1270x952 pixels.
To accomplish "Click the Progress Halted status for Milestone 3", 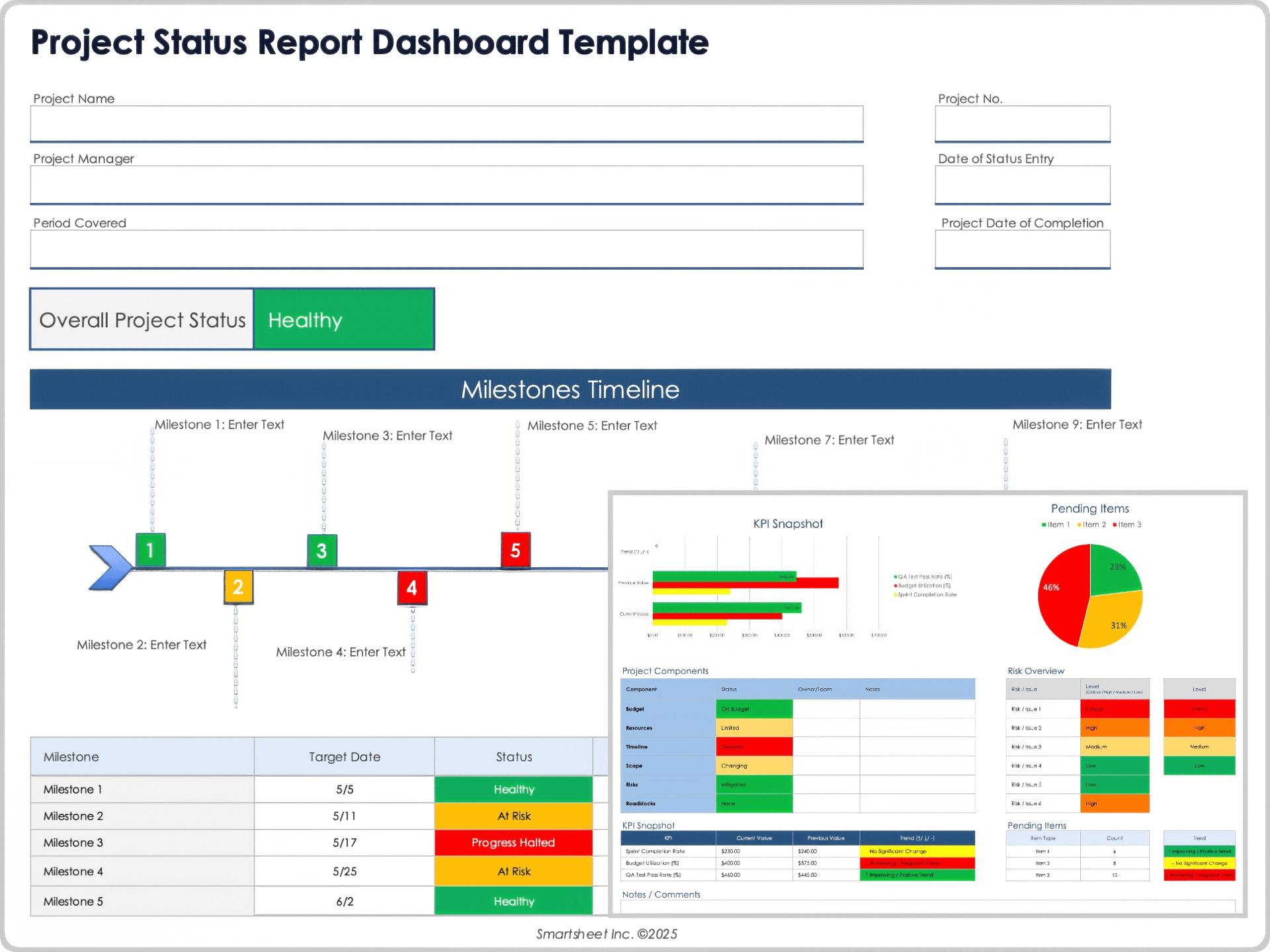I will point(513,842).
